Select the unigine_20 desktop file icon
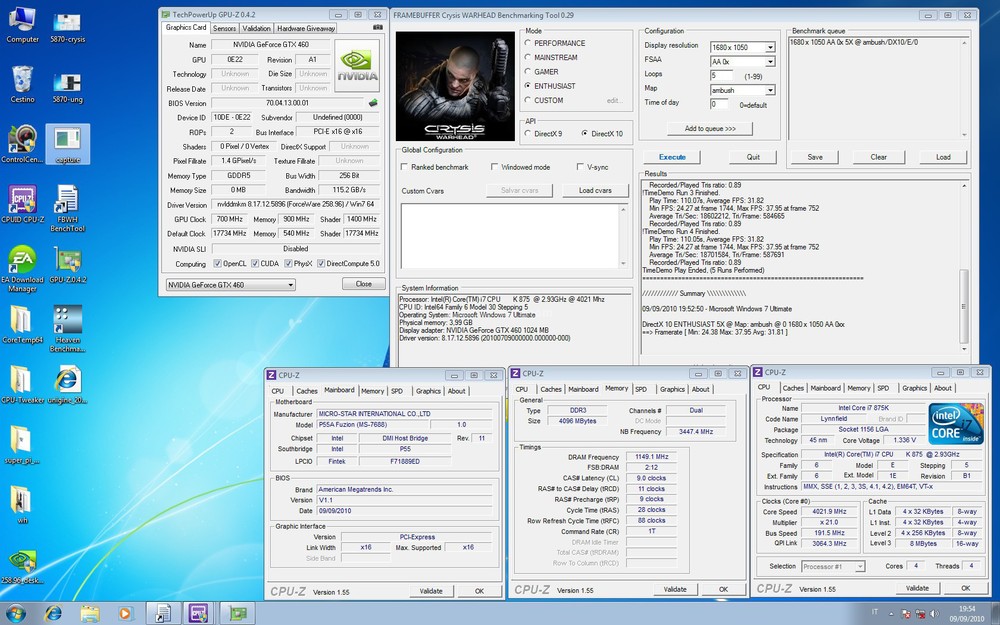The height and width of the screenshot is (625, 1000). click(68, 385)
